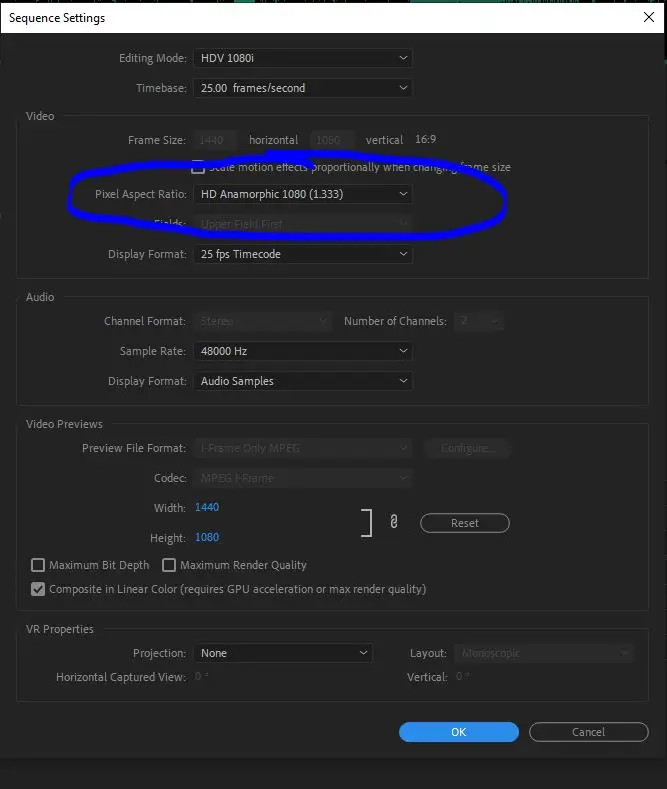Click the Pixel Aspect Ratio label

click(141, 194)
